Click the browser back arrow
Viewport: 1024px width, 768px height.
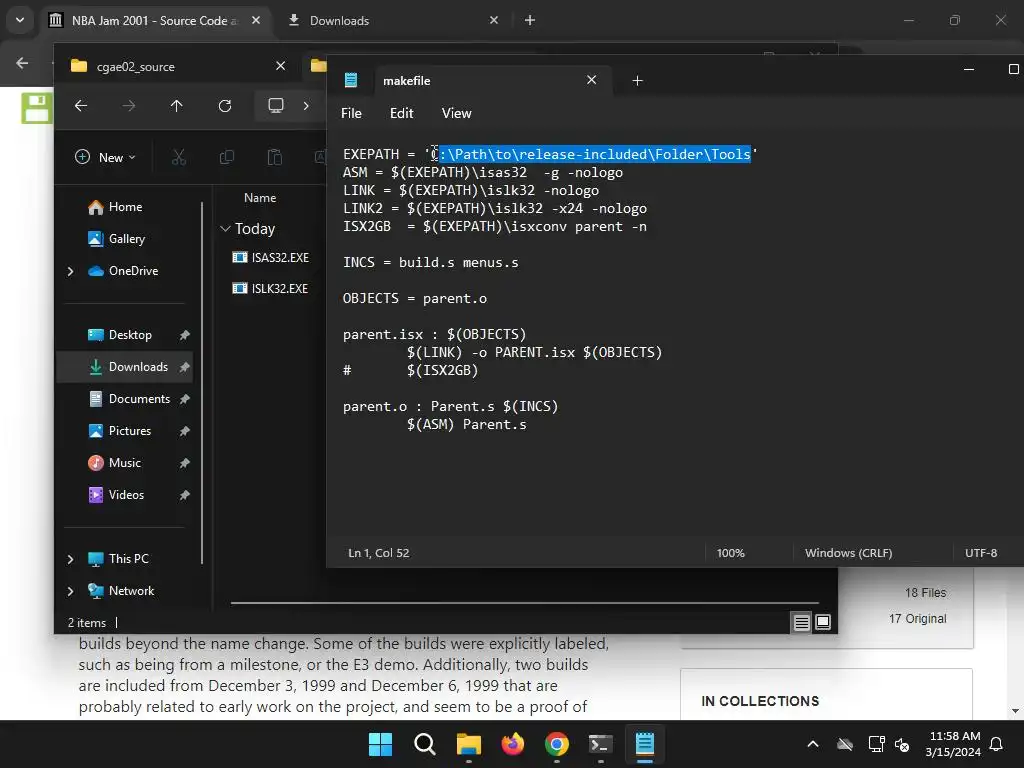click(x=22, y=63)
